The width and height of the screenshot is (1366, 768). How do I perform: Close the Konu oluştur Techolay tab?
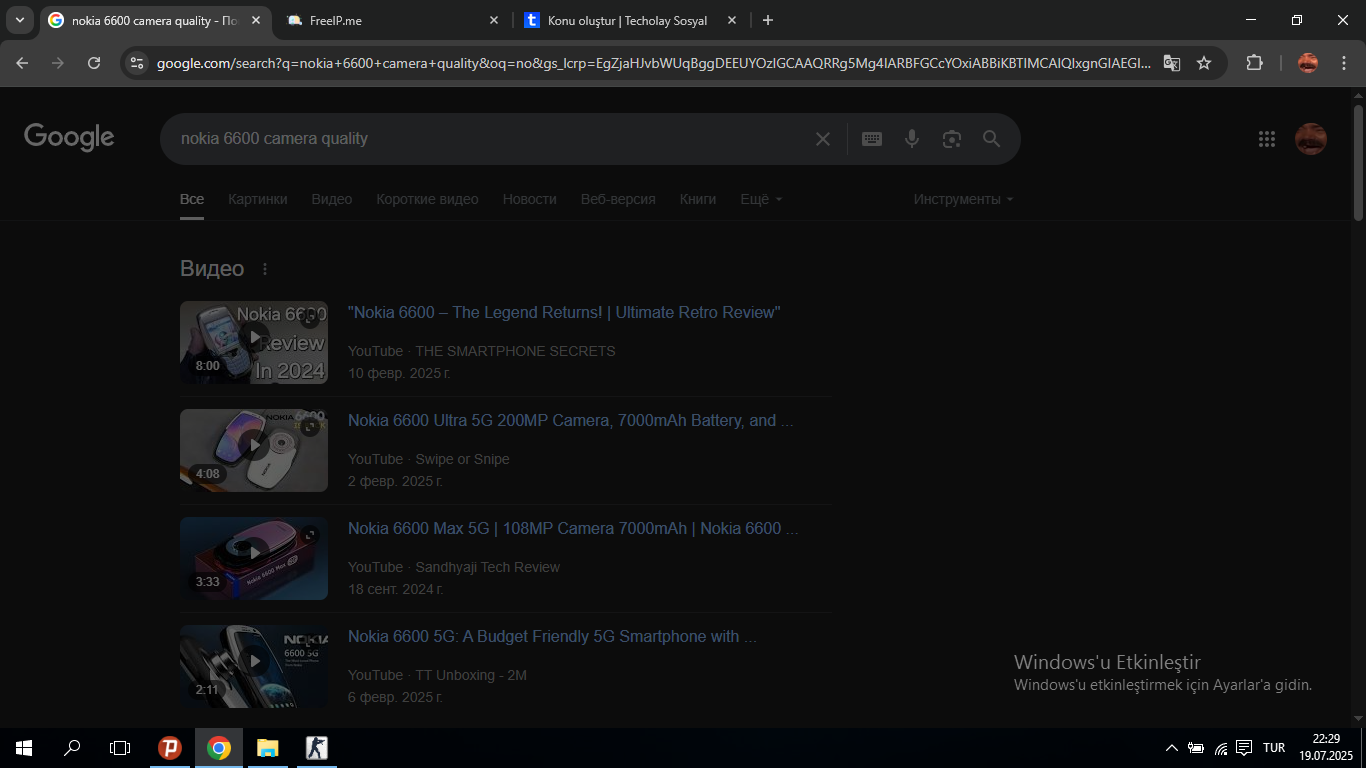(x=732, y=20)
